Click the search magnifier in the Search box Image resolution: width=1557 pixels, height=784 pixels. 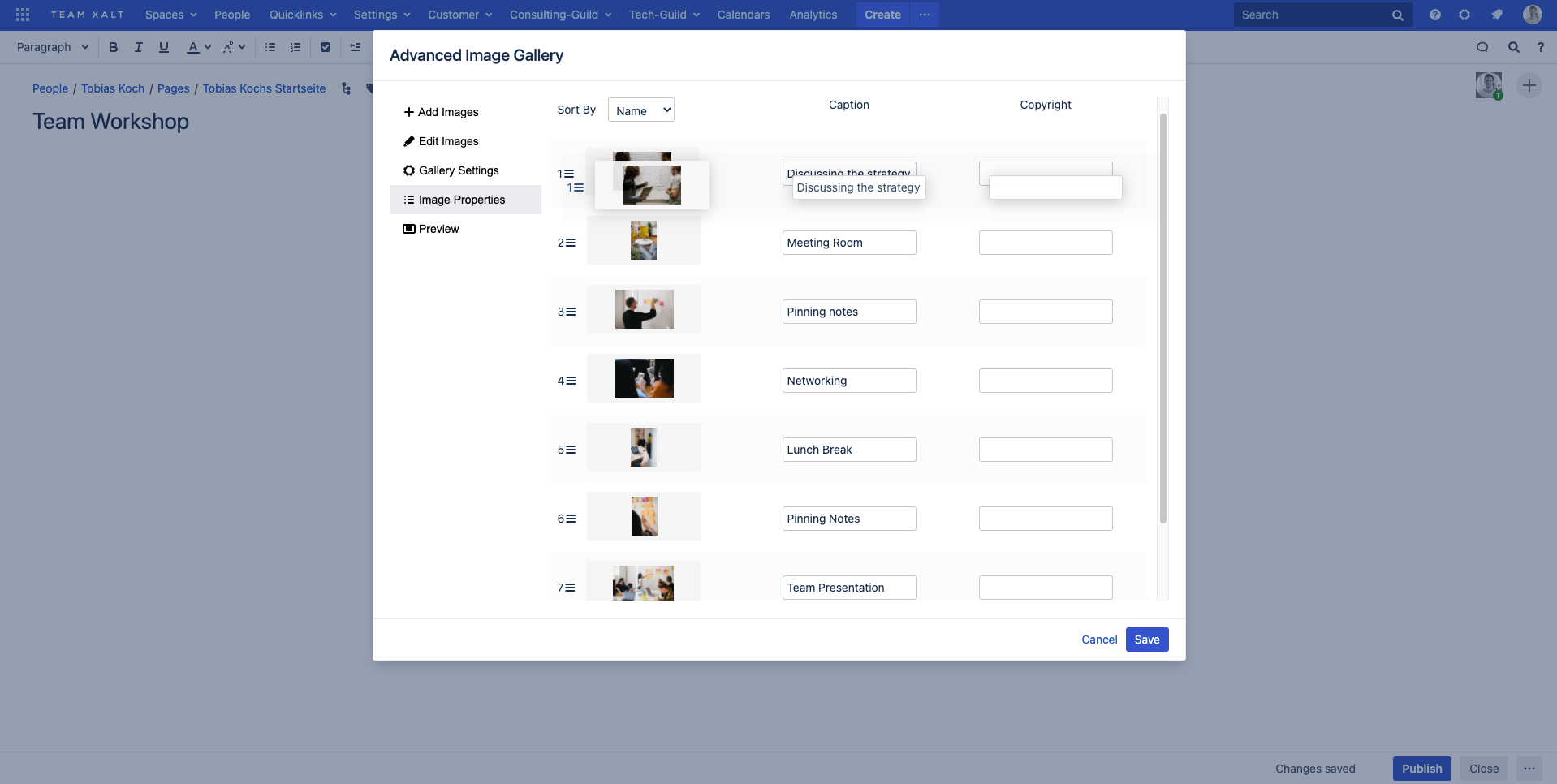(1398, 15)
